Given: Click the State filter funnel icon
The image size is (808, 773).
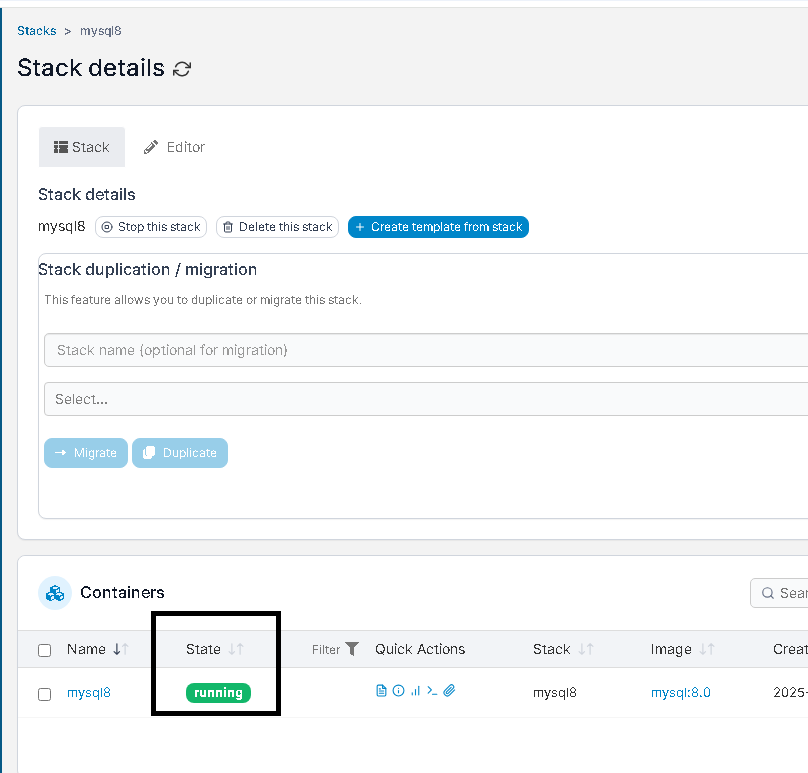Looking at the screenshot, I should coord(352,649).
